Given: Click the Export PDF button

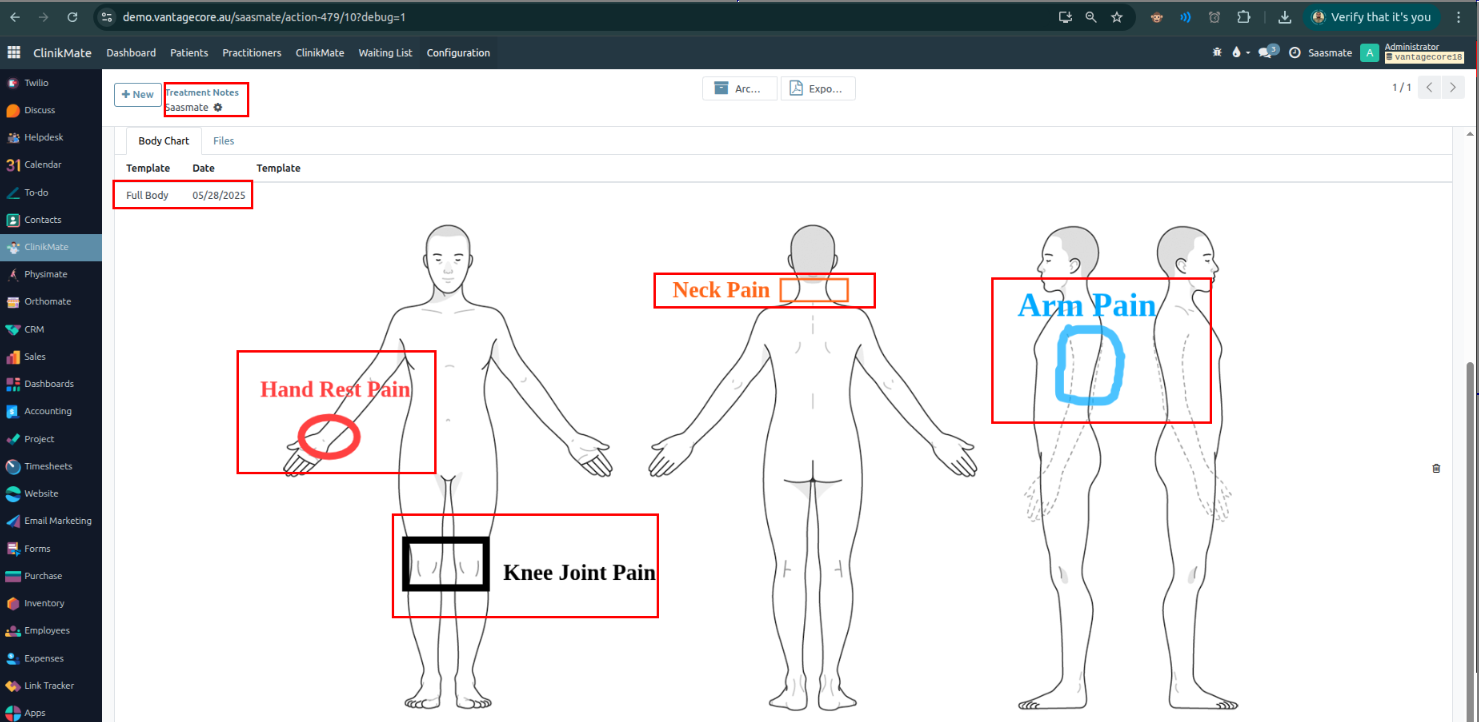Looking at the screenshot, I should click(817, 89).
